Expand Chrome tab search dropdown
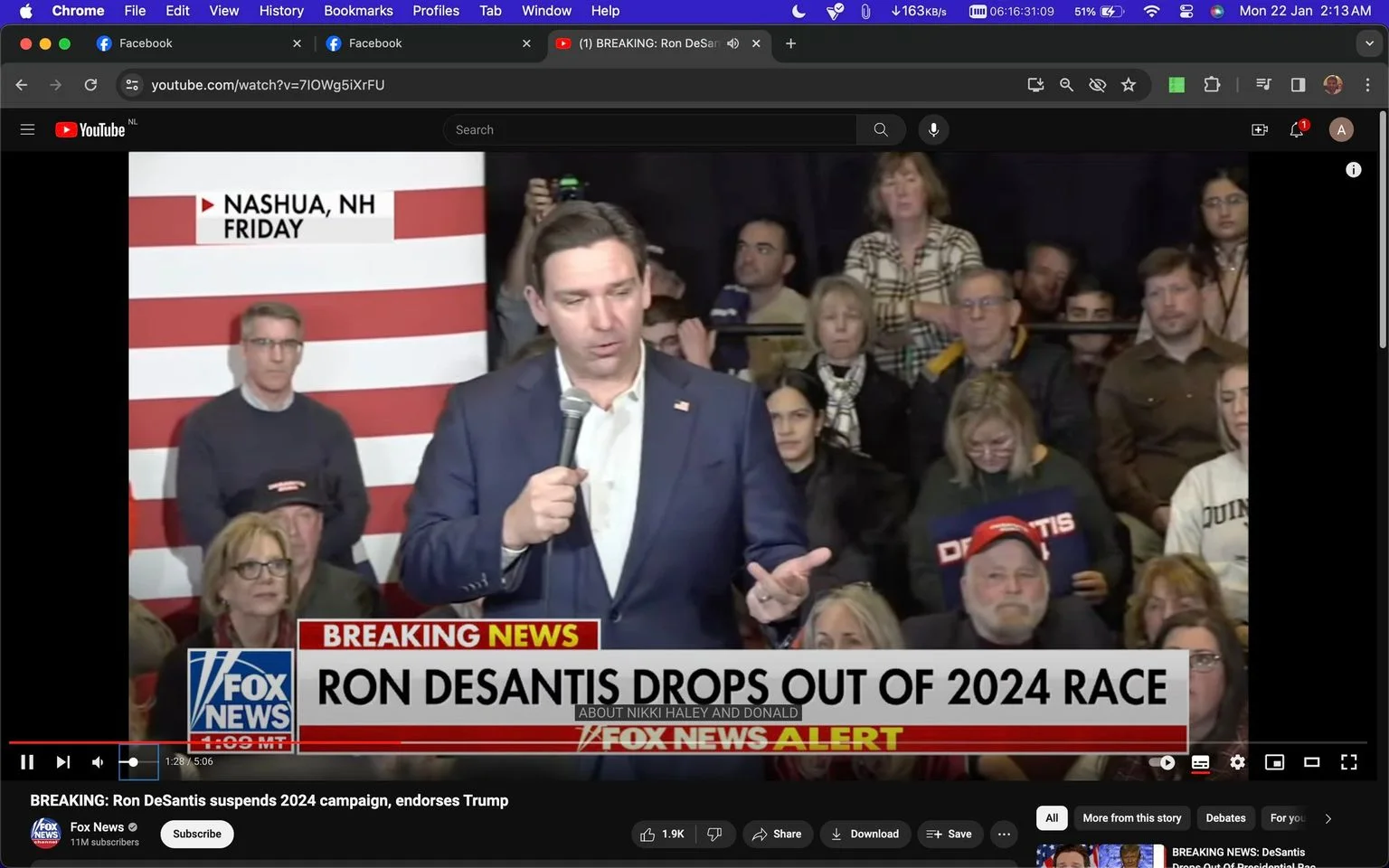This screenshot has height=868, width=1389. (x=1369, y=43)
